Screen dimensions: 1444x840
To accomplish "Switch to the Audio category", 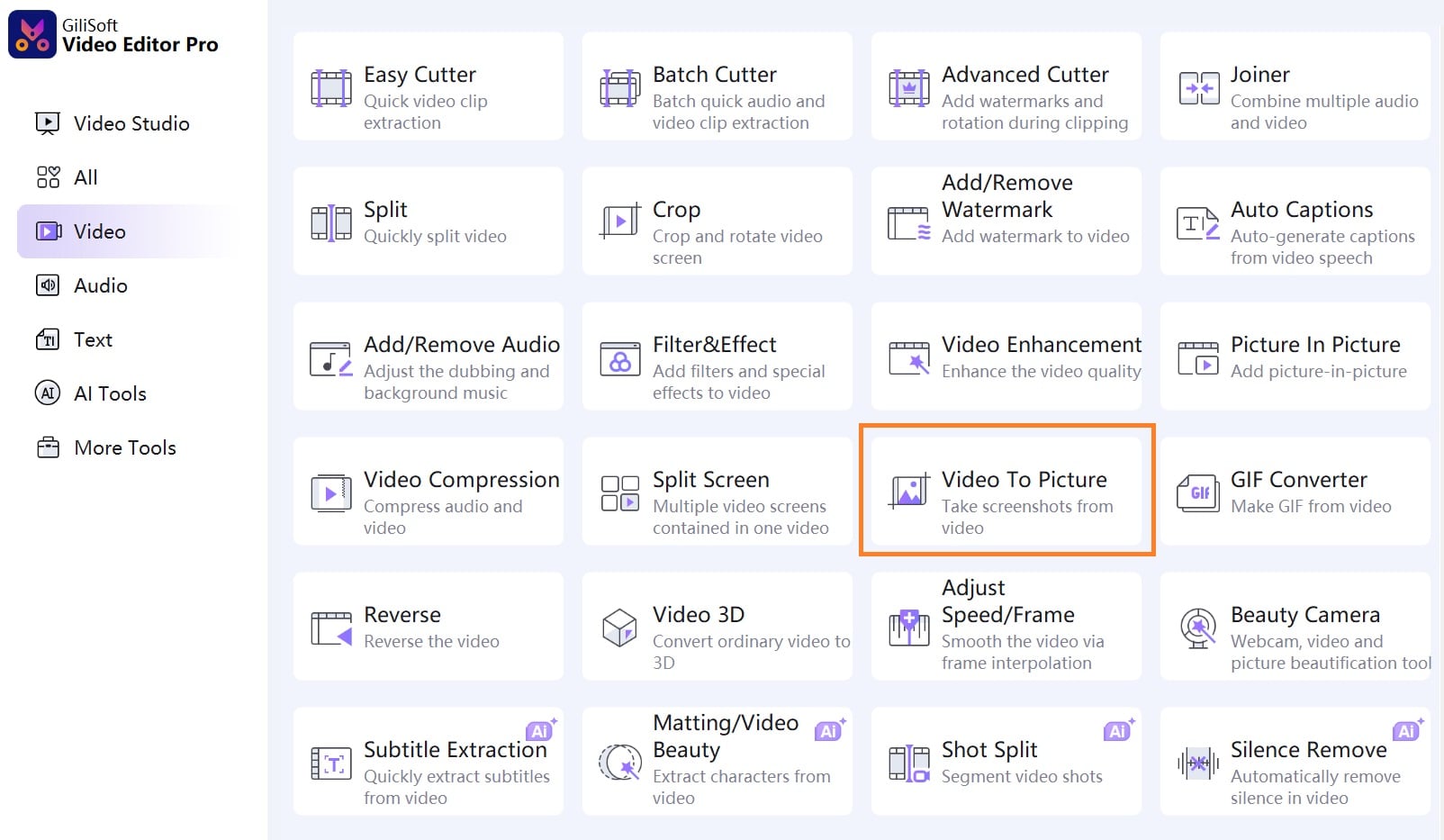I will pyautogui.click(x=81, y=285).
